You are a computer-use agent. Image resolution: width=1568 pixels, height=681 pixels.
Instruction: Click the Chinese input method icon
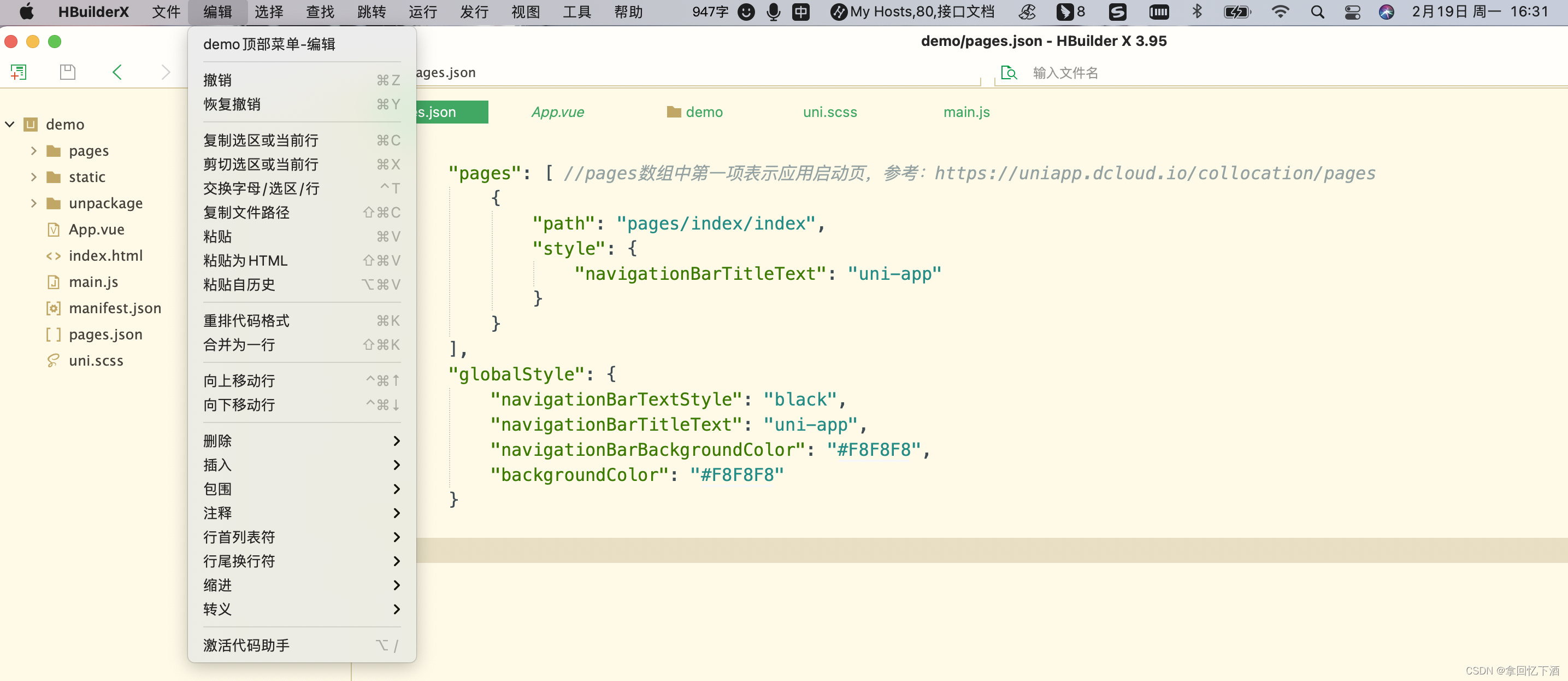pyautogui.click(x=800, y=11)
